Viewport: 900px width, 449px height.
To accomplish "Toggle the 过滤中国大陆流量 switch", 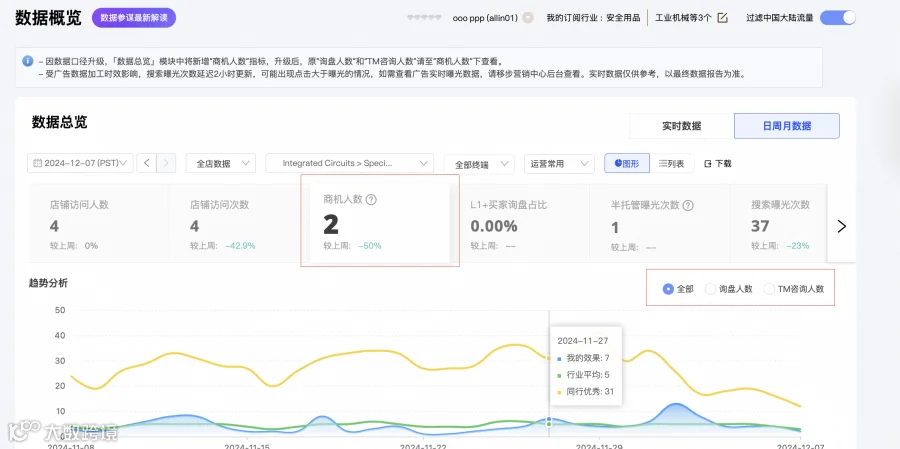I will pos(837,18).
